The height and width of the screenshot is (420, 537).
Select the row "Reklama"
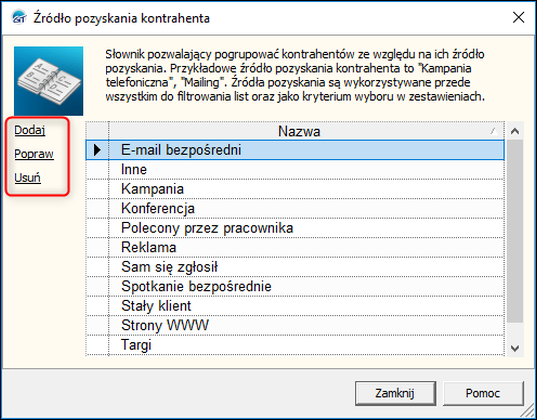click(295, 247)
